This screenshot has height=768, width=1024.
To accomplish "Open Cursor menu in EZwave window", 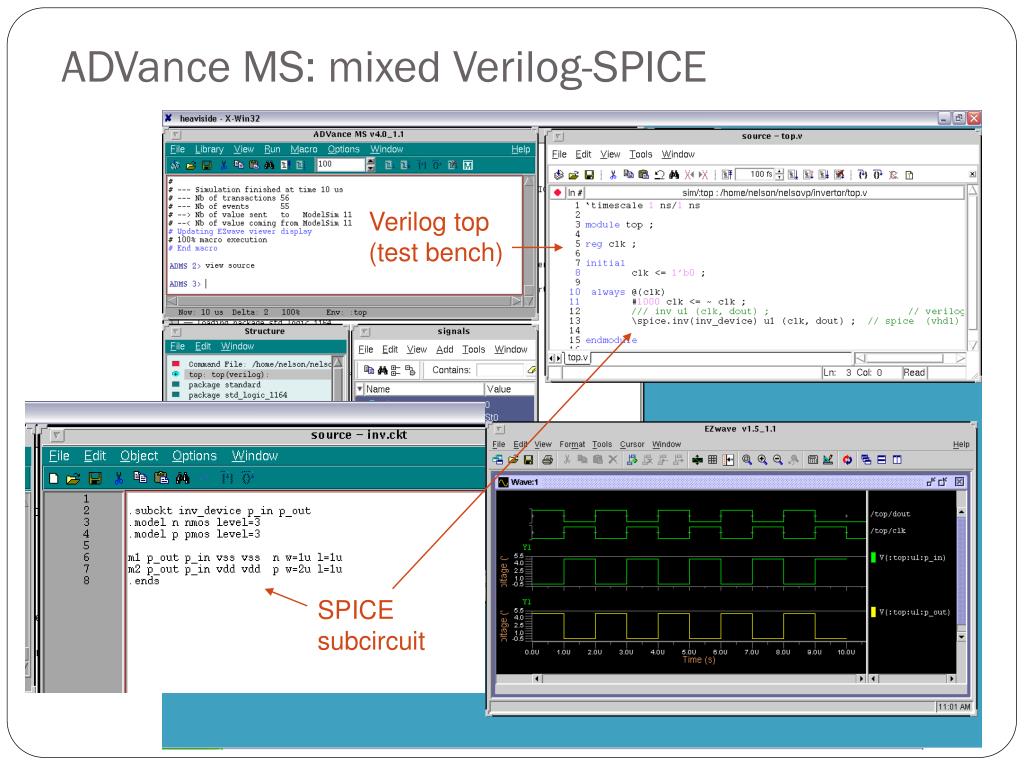I will tap(632, 444).
